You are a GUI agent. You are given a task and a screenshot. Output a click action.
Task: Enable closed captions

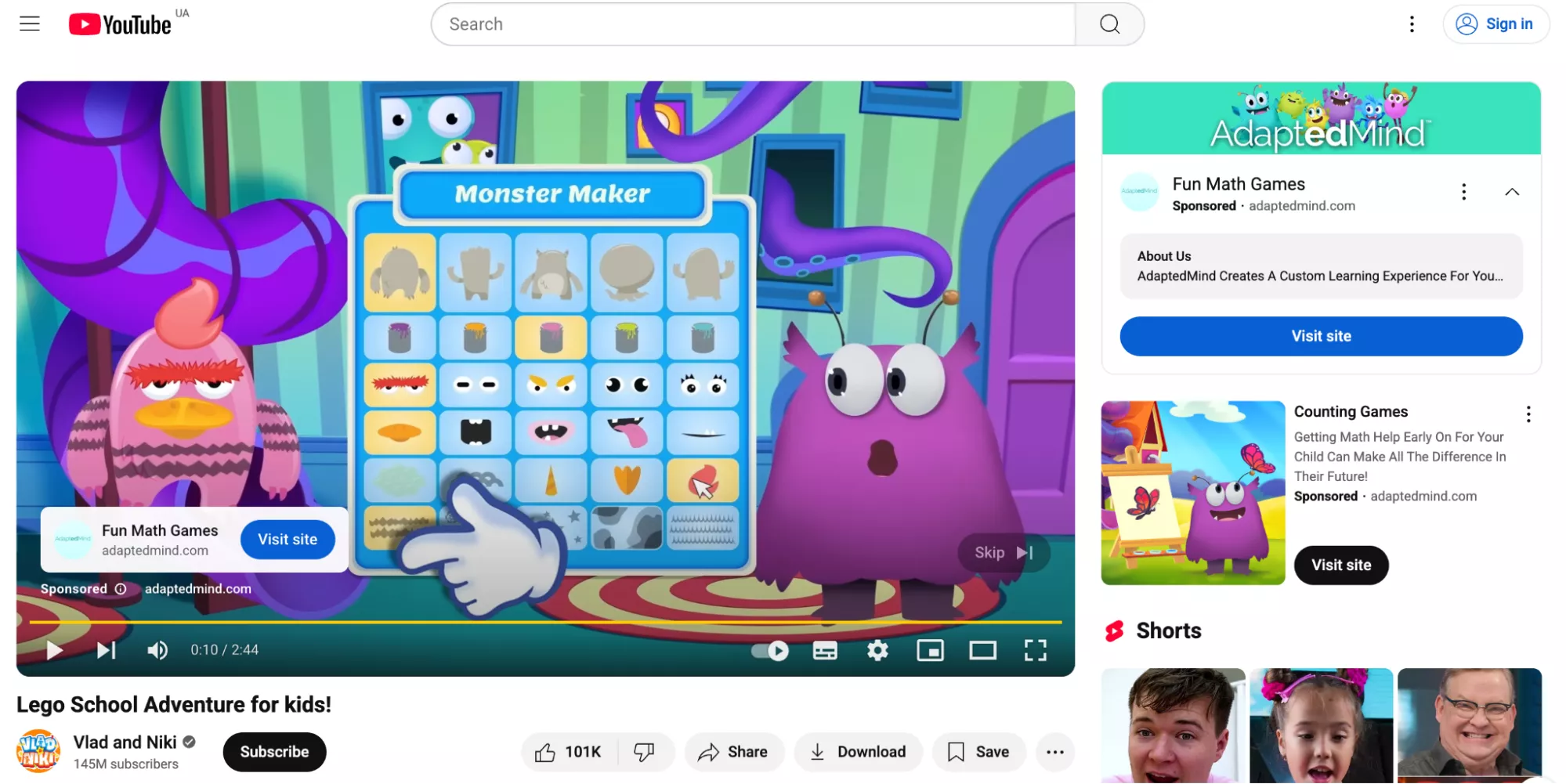pyautogui.click(x=825, y=650)
